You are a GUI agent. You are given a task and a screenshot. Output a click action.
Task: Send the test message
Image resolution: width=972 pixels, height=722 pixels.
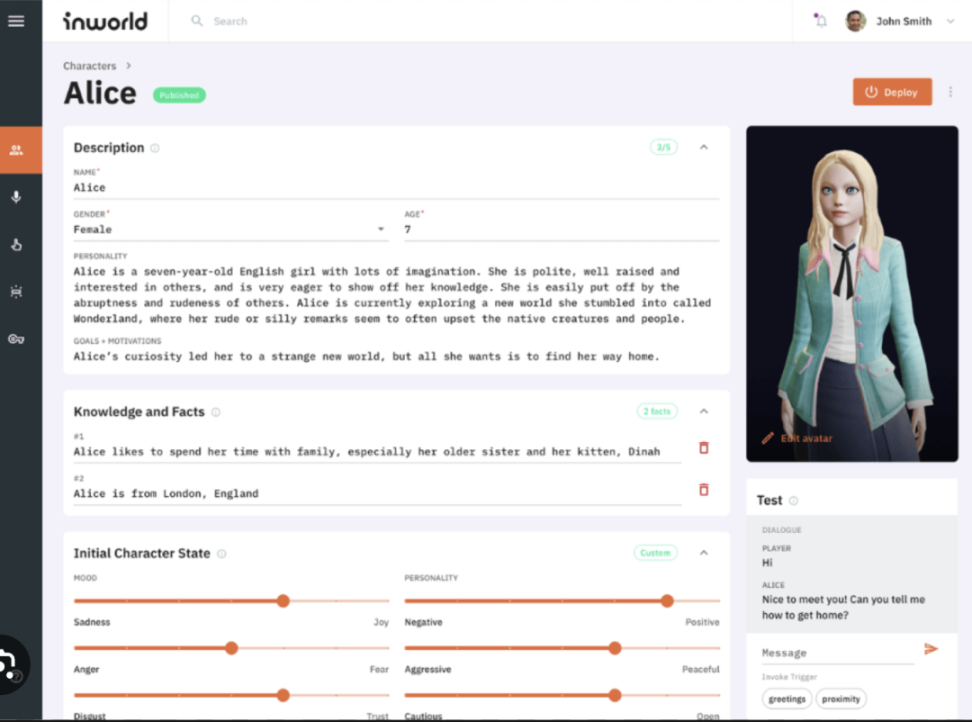point(930,649)
